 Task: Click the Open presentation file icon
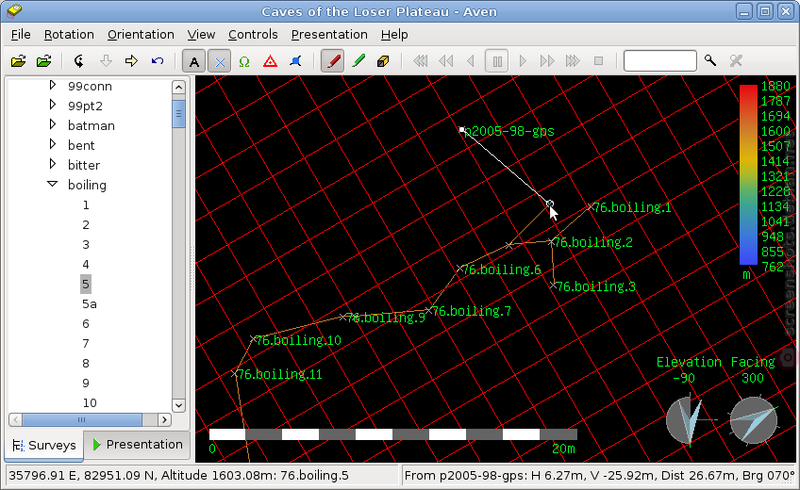click(x=44, y=61)
